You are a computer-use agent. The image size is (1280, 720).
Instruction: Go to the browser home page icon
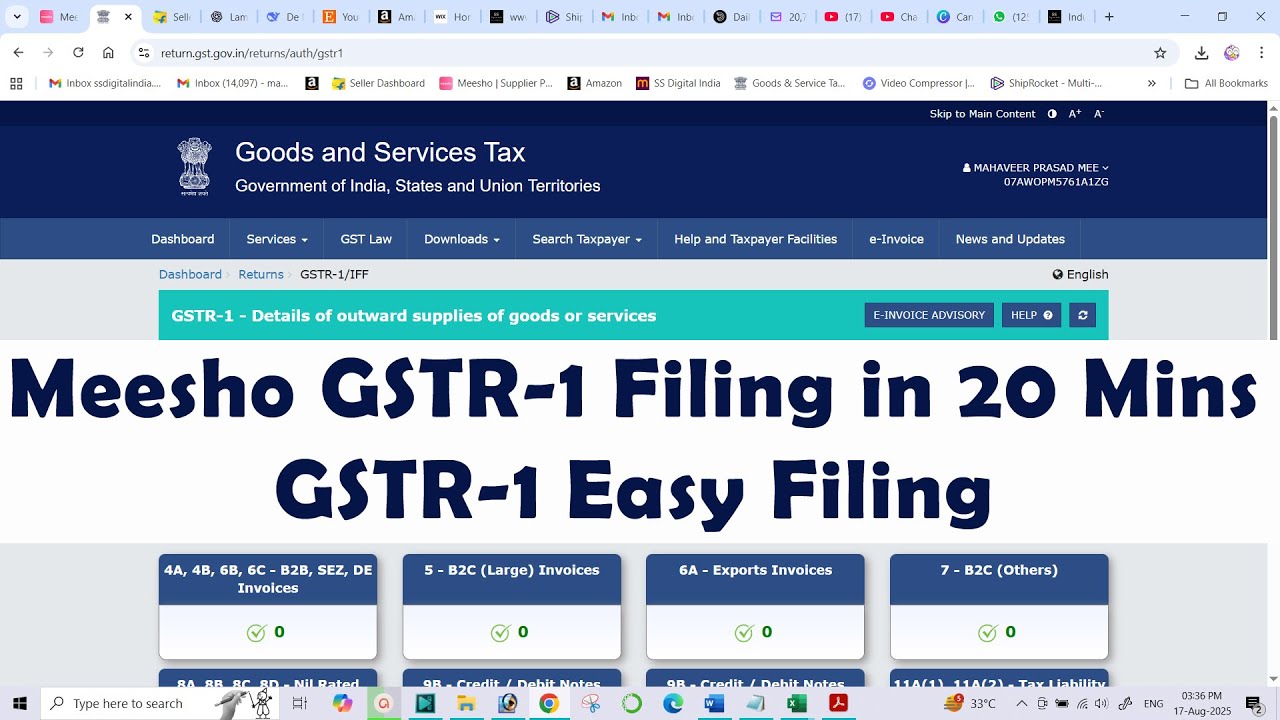(x=108, y=53)
